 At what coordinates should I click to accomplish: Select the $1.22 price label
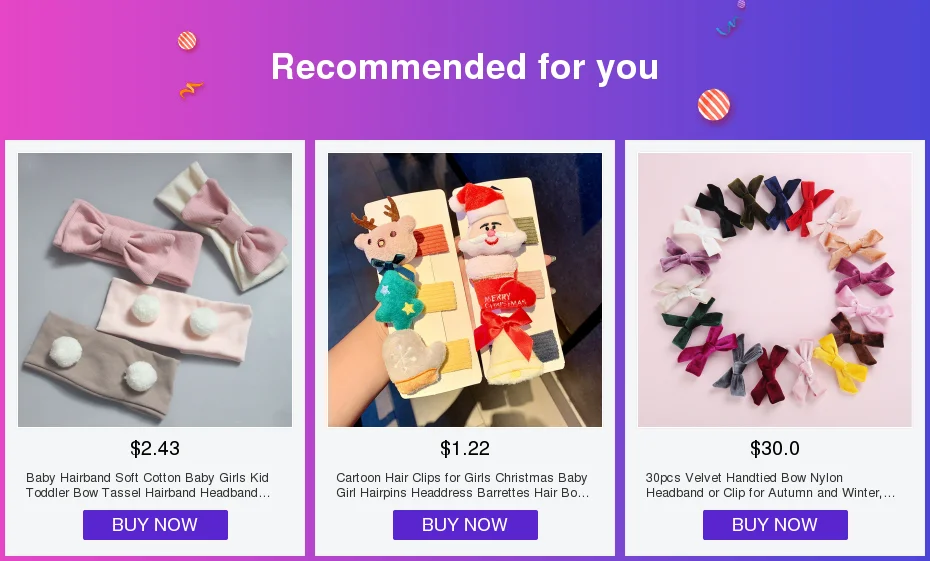click(x=465, y=448)
